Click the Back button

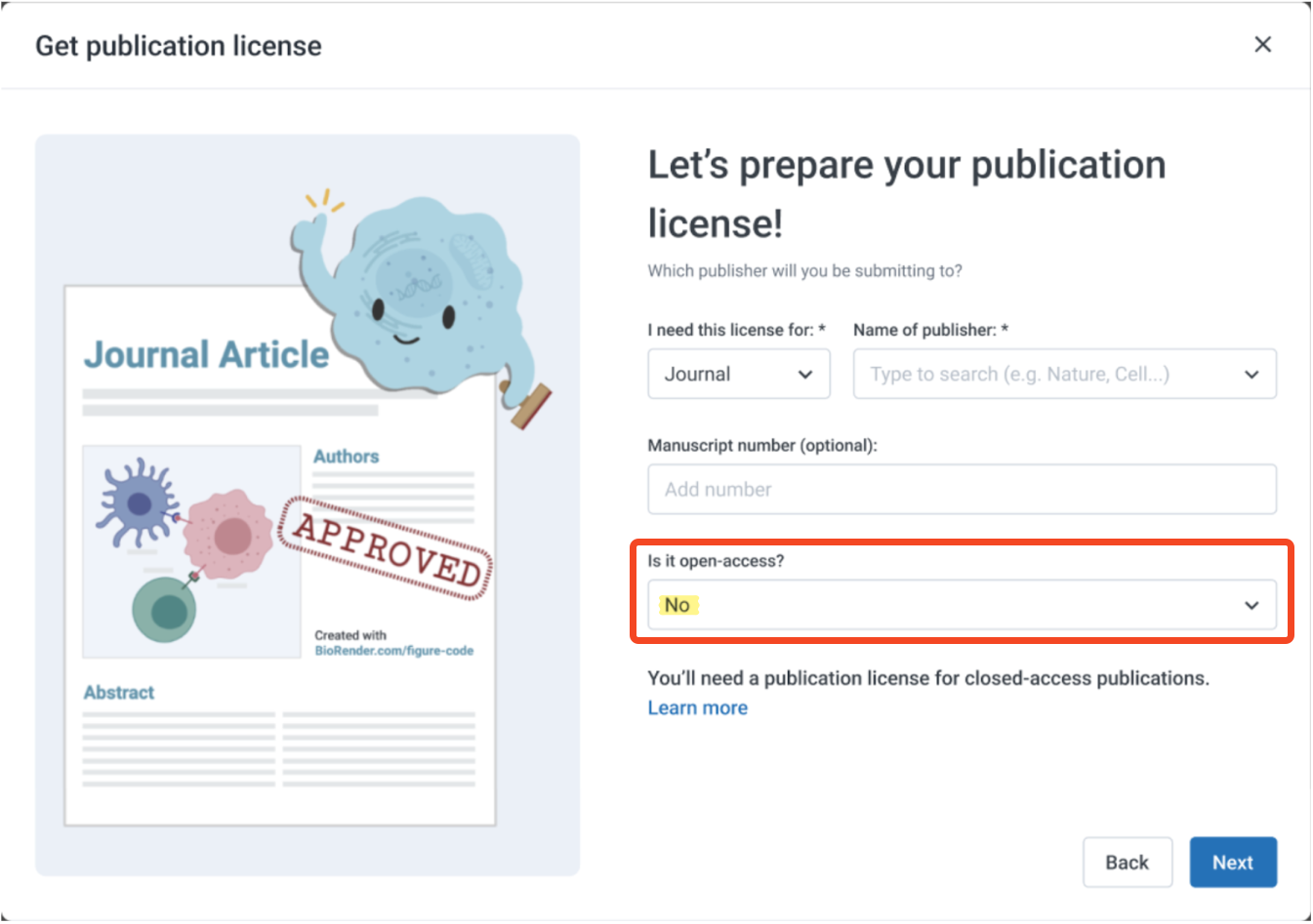1127,863
